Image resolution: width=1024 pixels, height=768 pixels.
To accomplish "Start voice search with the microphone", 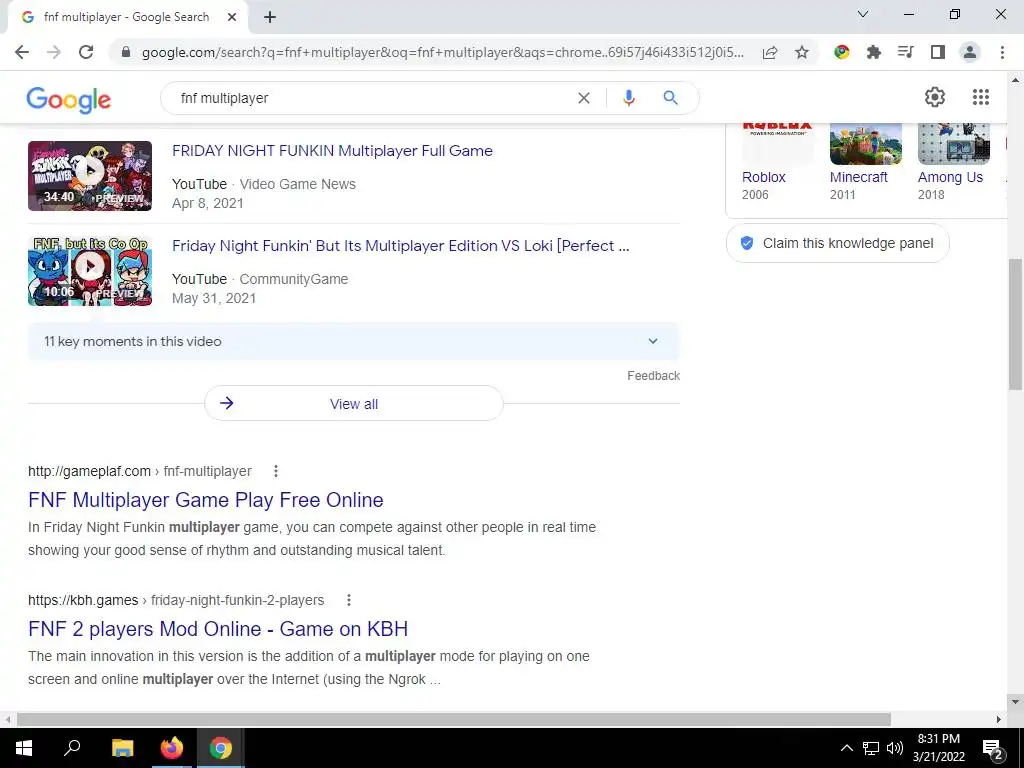I will 628,98.
